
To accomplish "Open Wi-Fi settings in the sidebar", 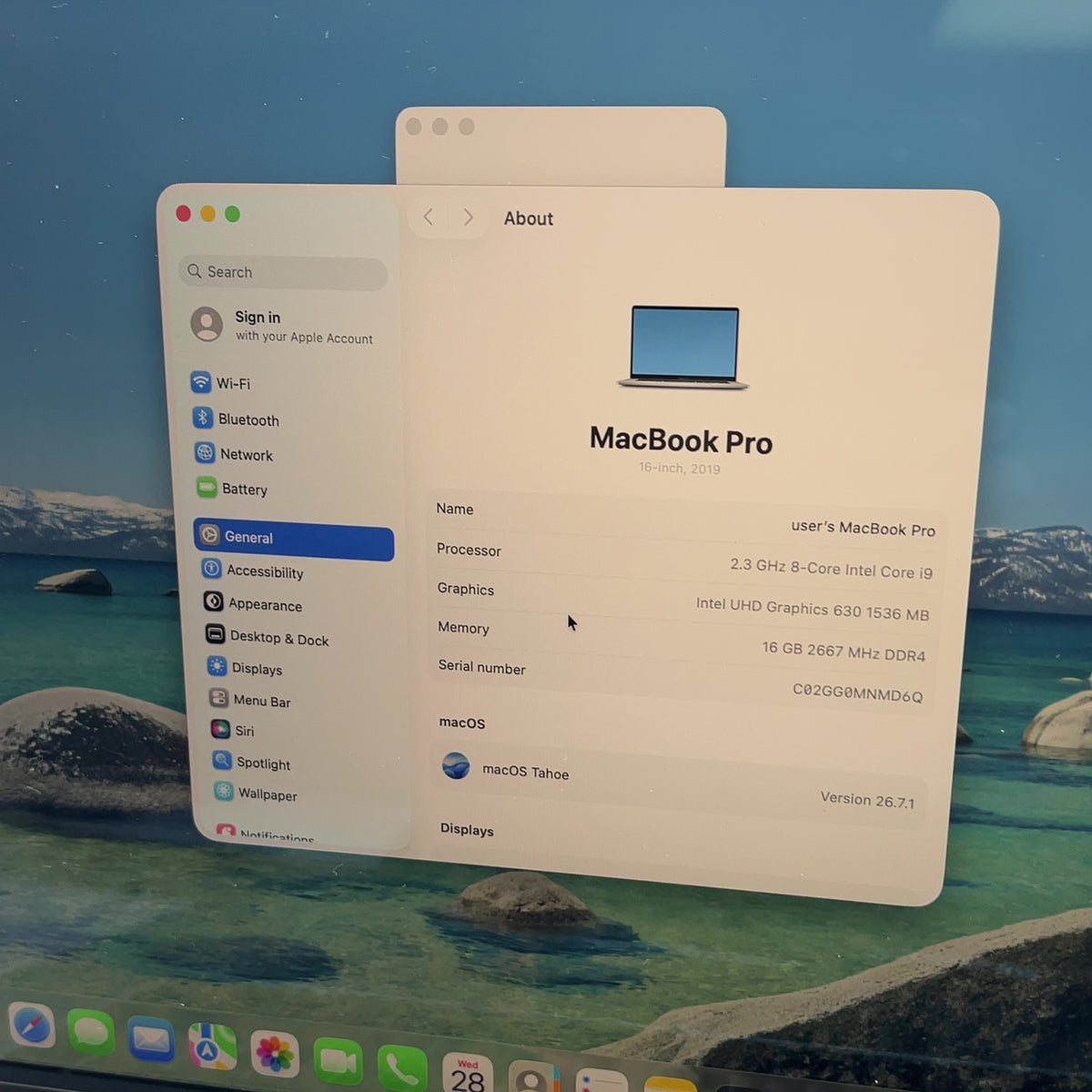I will click(x=221, y=383).
